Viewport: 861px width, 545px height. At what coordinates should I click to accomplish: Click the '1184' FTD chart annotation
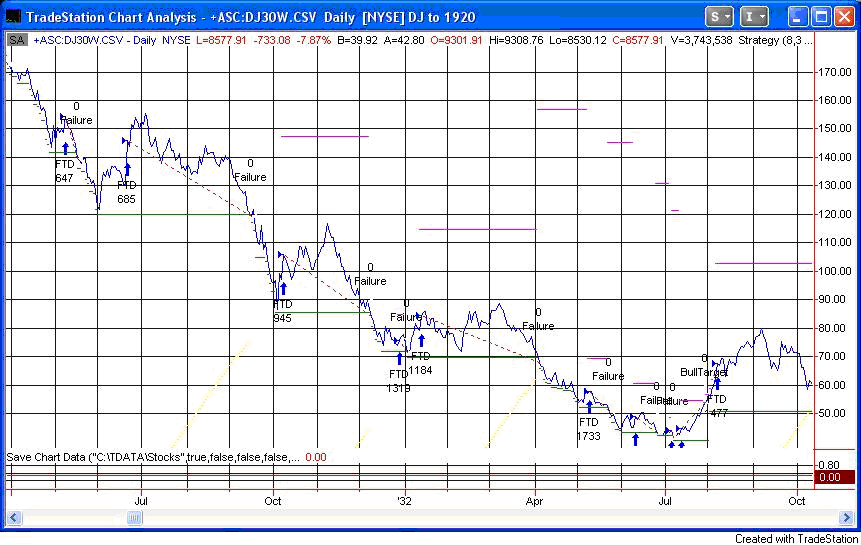[x=420, y=370]
